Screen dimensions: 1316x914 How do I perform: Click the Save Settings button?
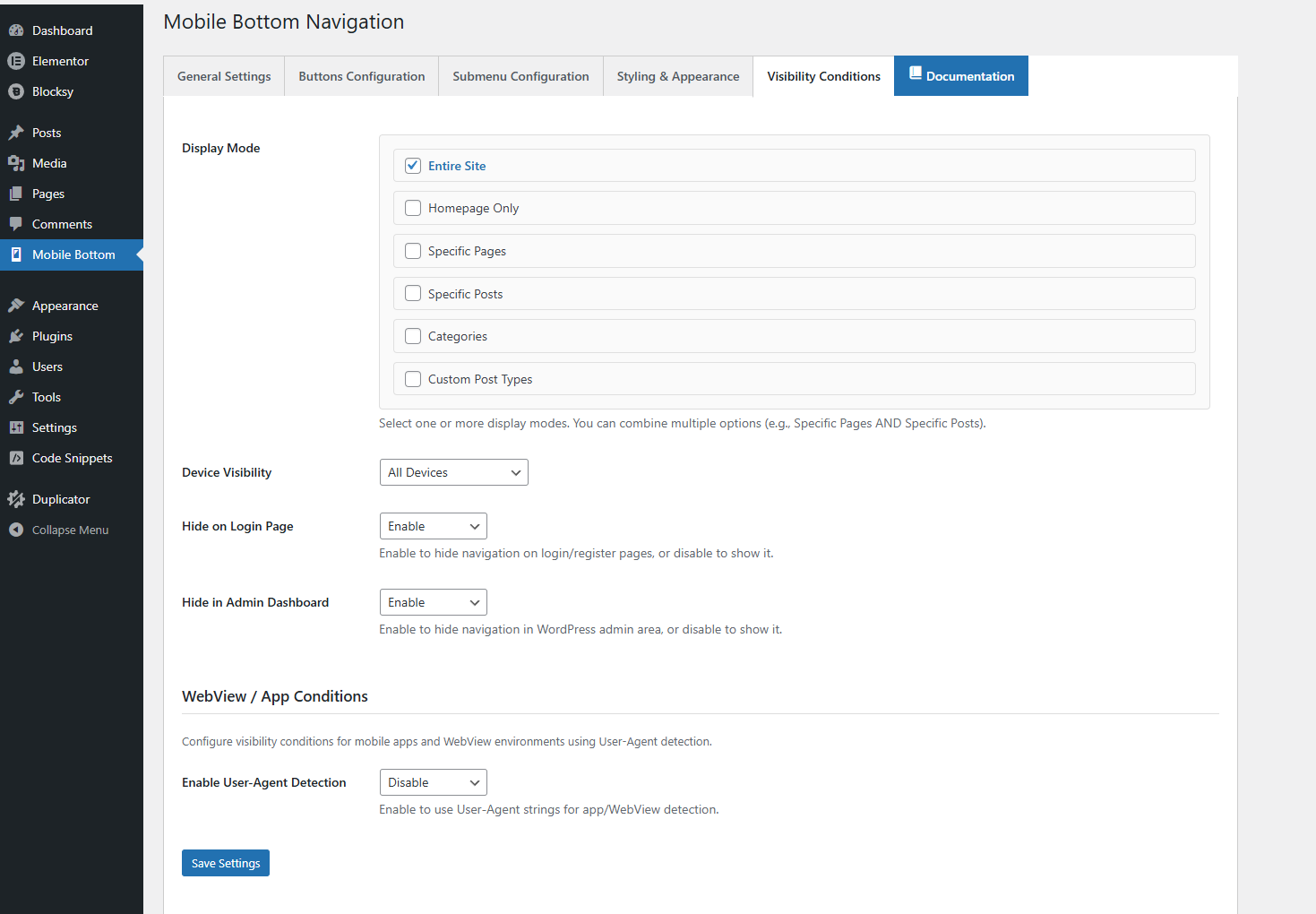pos(226,863)
